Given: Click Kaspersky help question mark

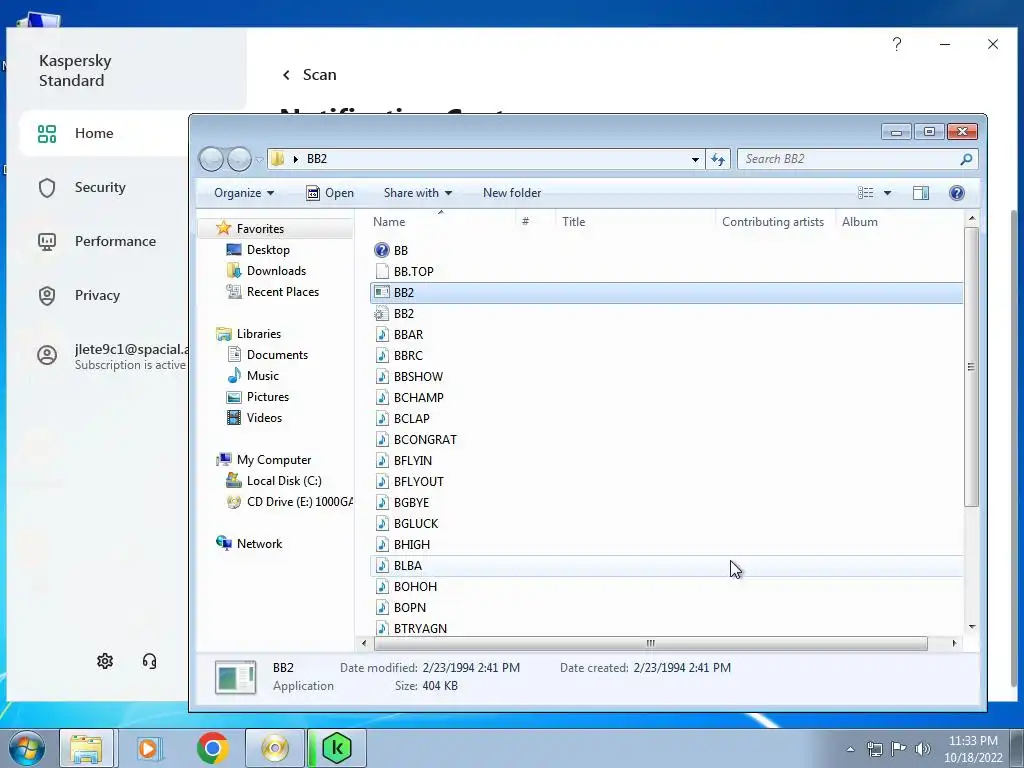Looking at the screenshot, I should click(897, 44).
